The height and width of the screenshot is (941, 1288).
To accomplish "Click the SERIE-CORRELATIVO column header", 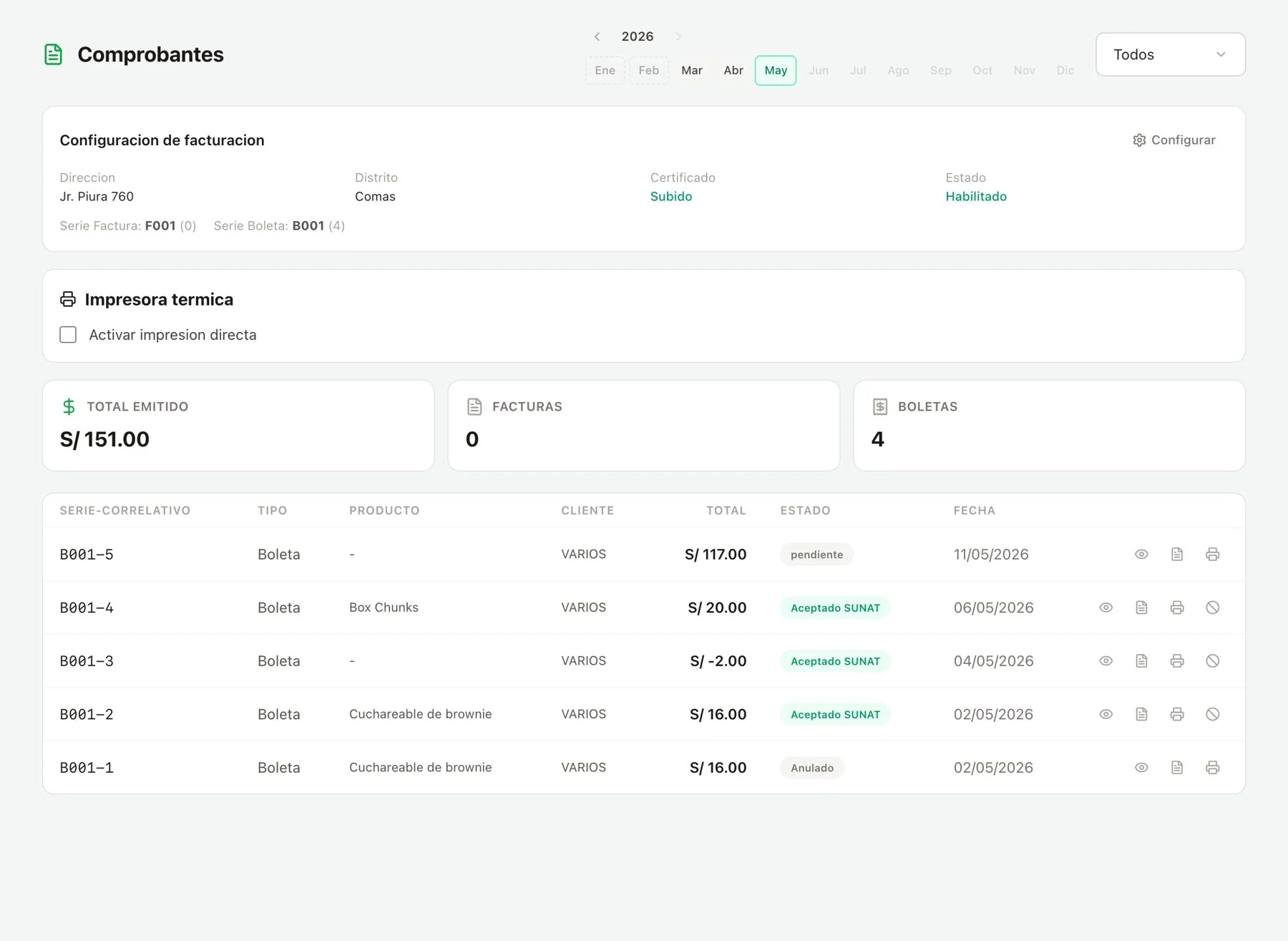I will point(125,510).
